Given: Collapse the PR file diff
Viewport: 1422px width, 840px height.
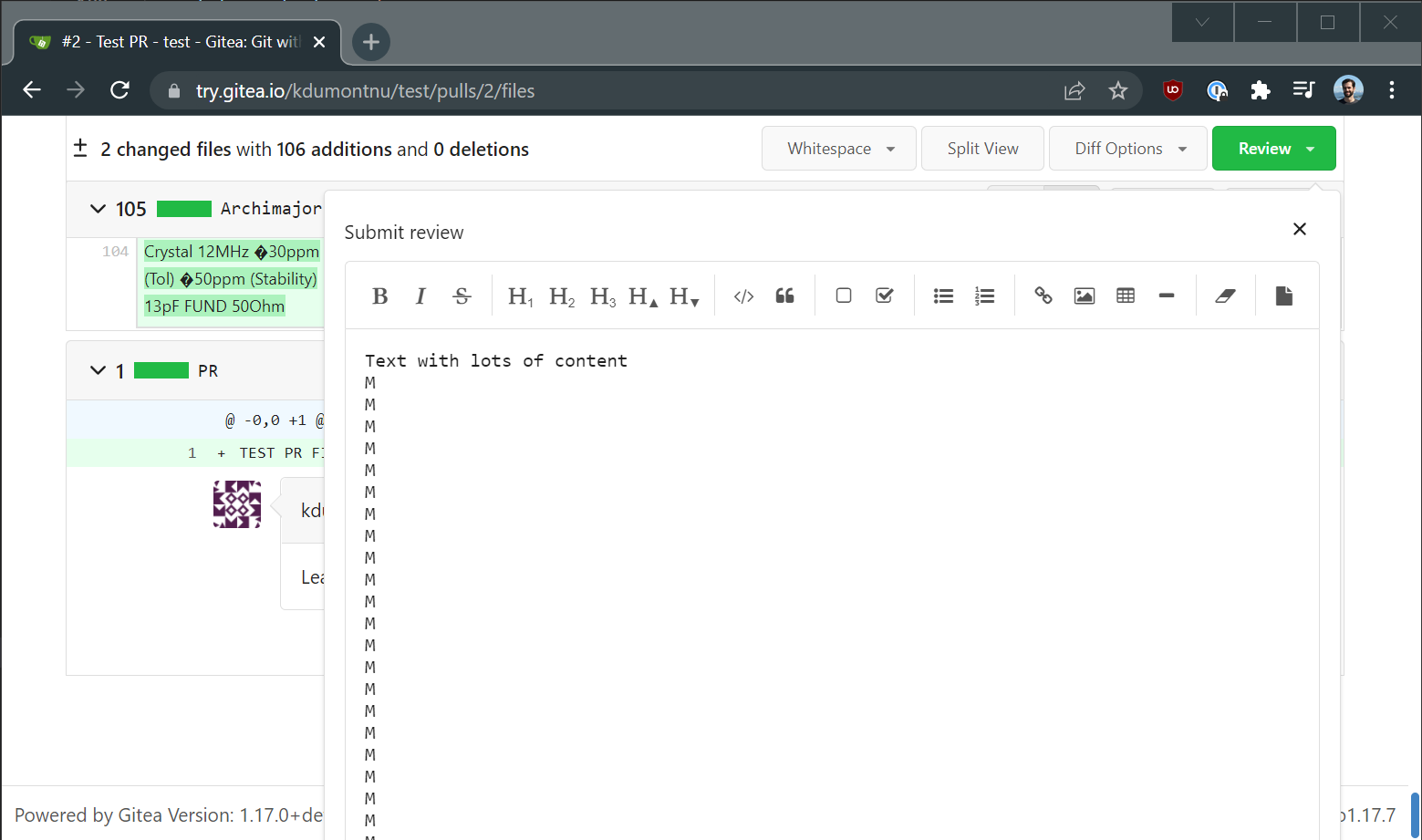Looking at the screenshot, I should (x=98, y=370).
